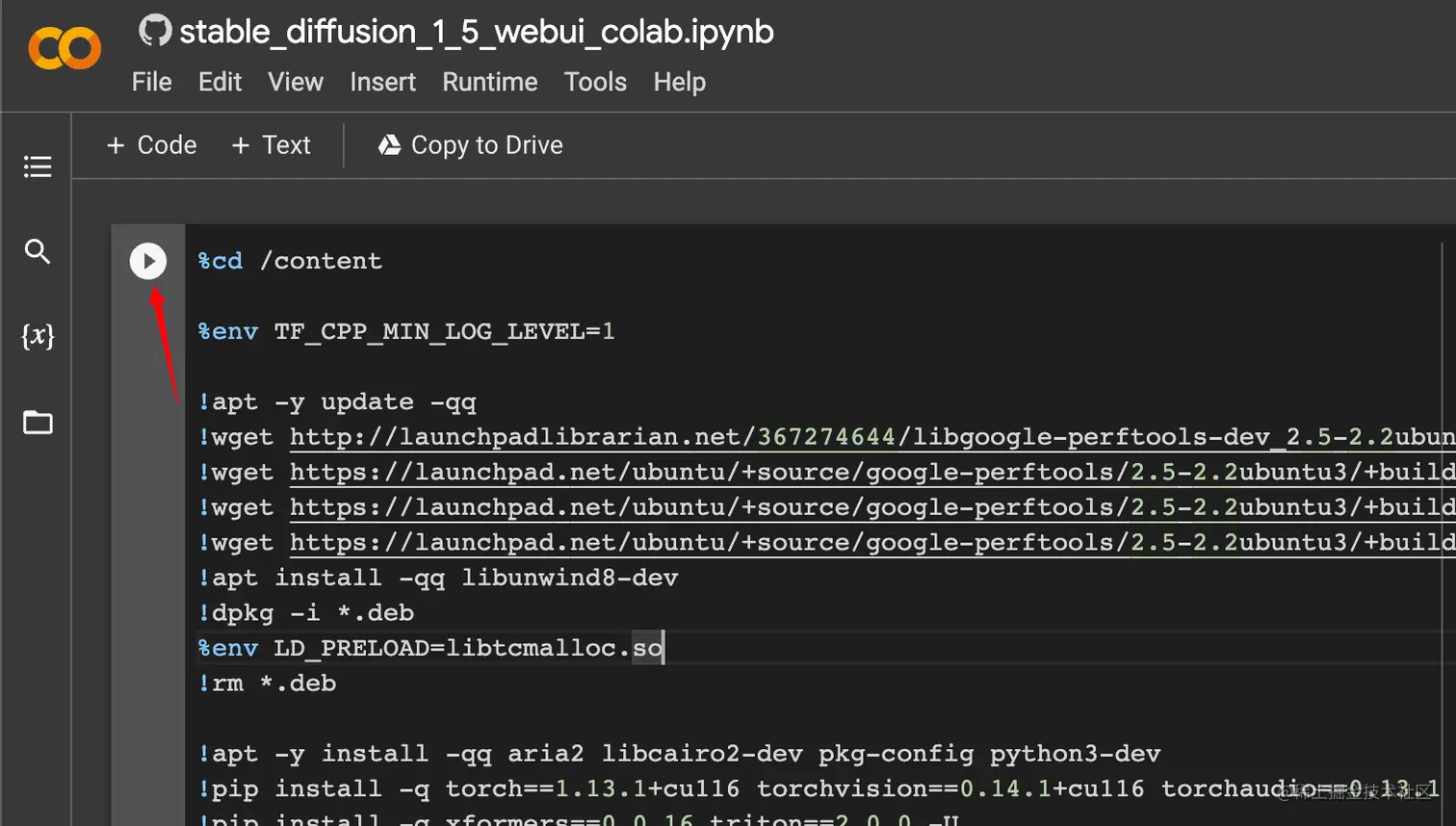Open the table of contents sidebar icon

click(38, 167)
